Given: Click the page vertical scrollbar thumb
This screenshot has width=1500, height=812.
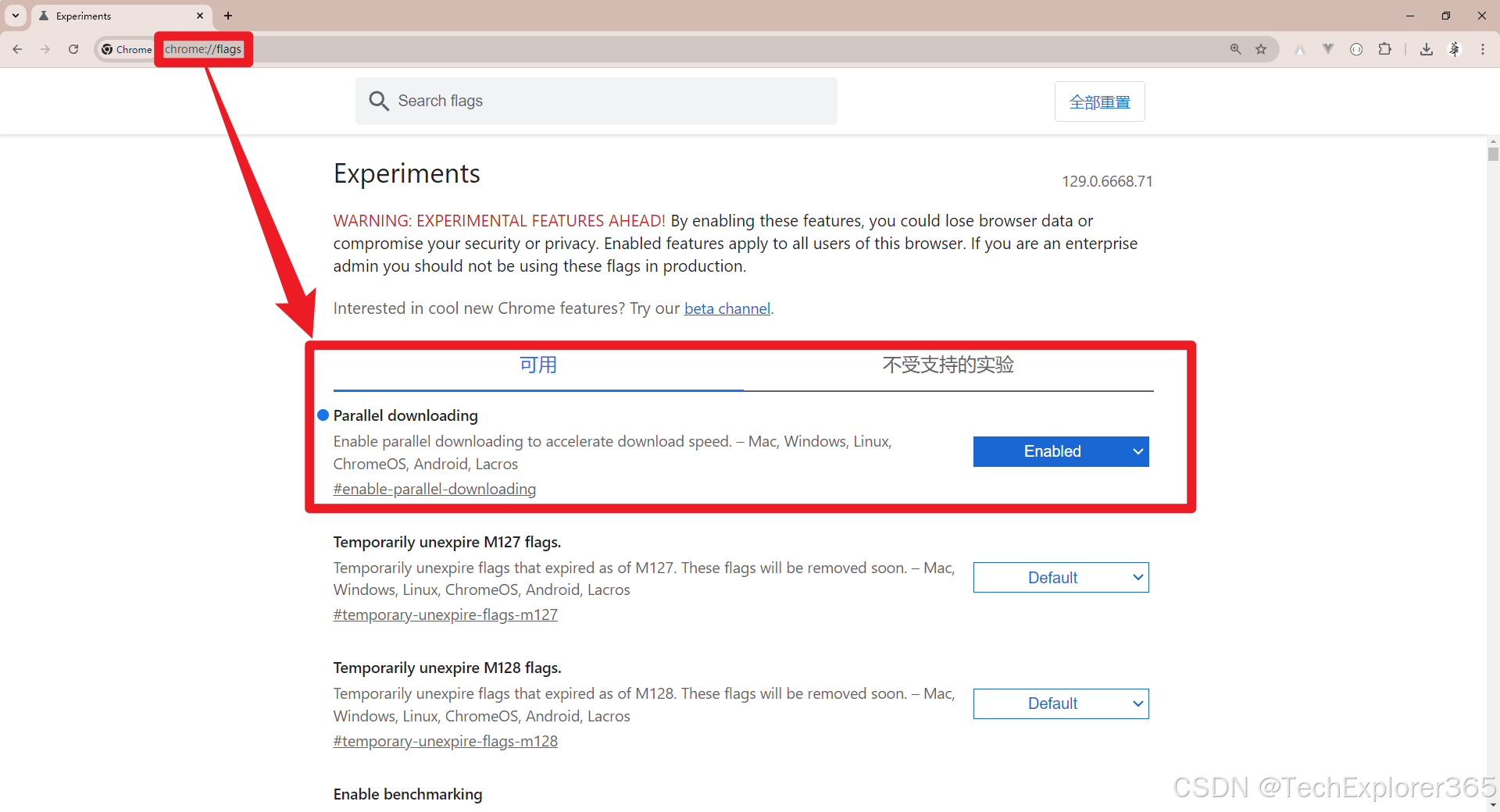Looking at the screenshot, I should click(1494, 154).
